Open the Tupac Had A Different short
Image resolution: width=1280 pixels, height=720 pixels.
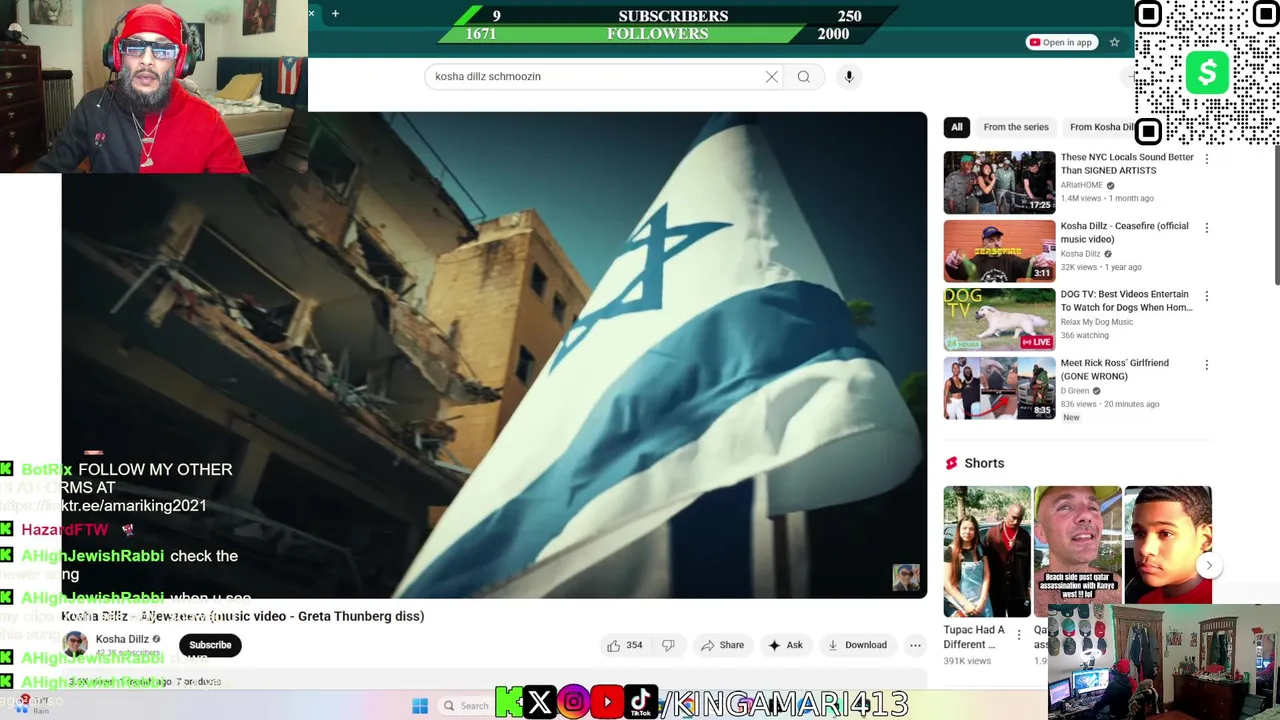pos(987,552)
